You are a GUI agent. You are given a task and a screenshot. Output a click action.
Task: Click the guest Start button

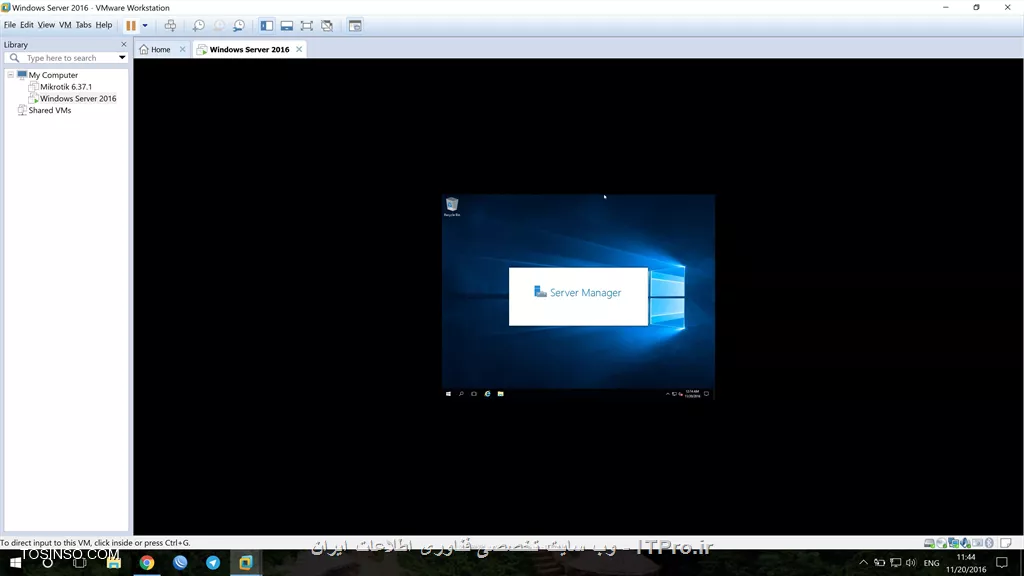pyautogui.click(x=448, y=394)
